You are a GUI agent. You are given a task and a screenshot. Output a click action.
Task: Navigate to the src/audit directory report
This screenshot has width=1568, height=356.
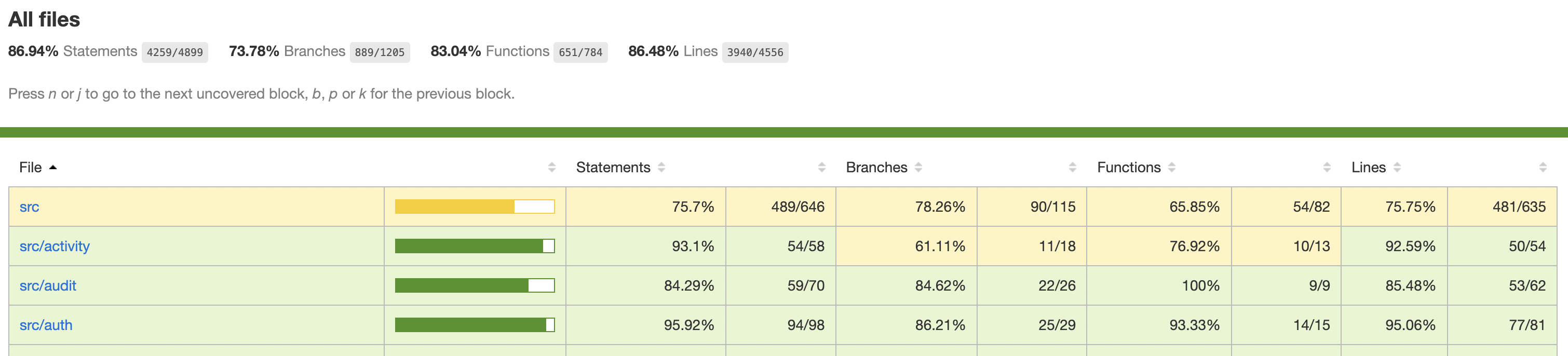47,286
